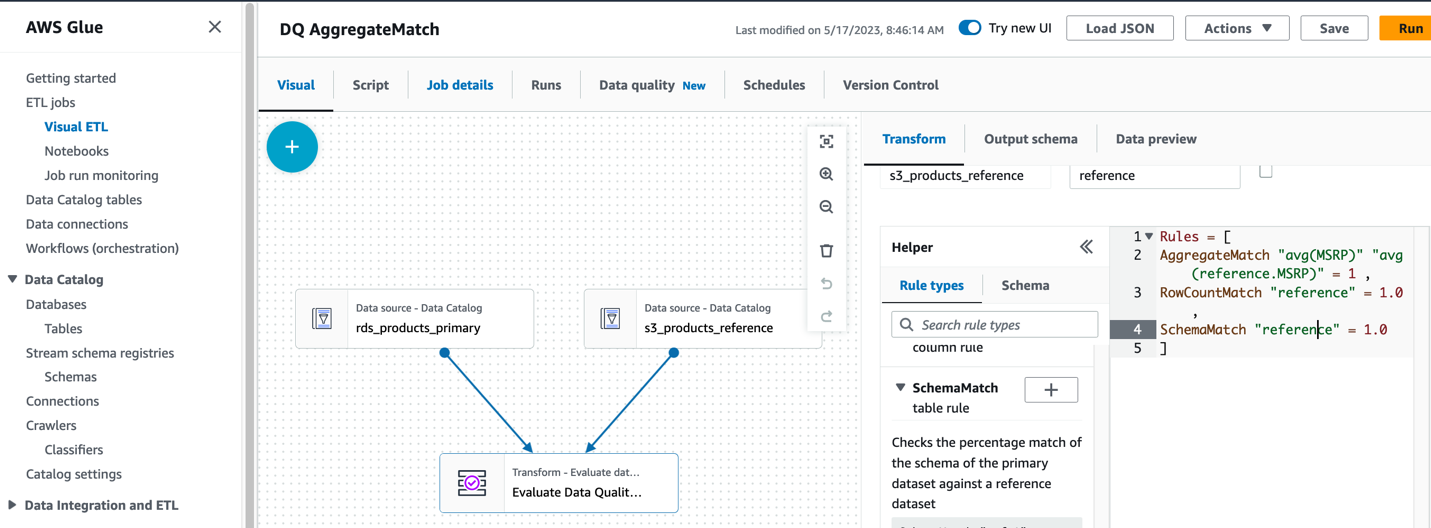The width and height of the screenshot is (1431, 528).
Task: Click the SchemaMatch line in the rule editor
Action: pyautogui.click(x=1273, y=329)
